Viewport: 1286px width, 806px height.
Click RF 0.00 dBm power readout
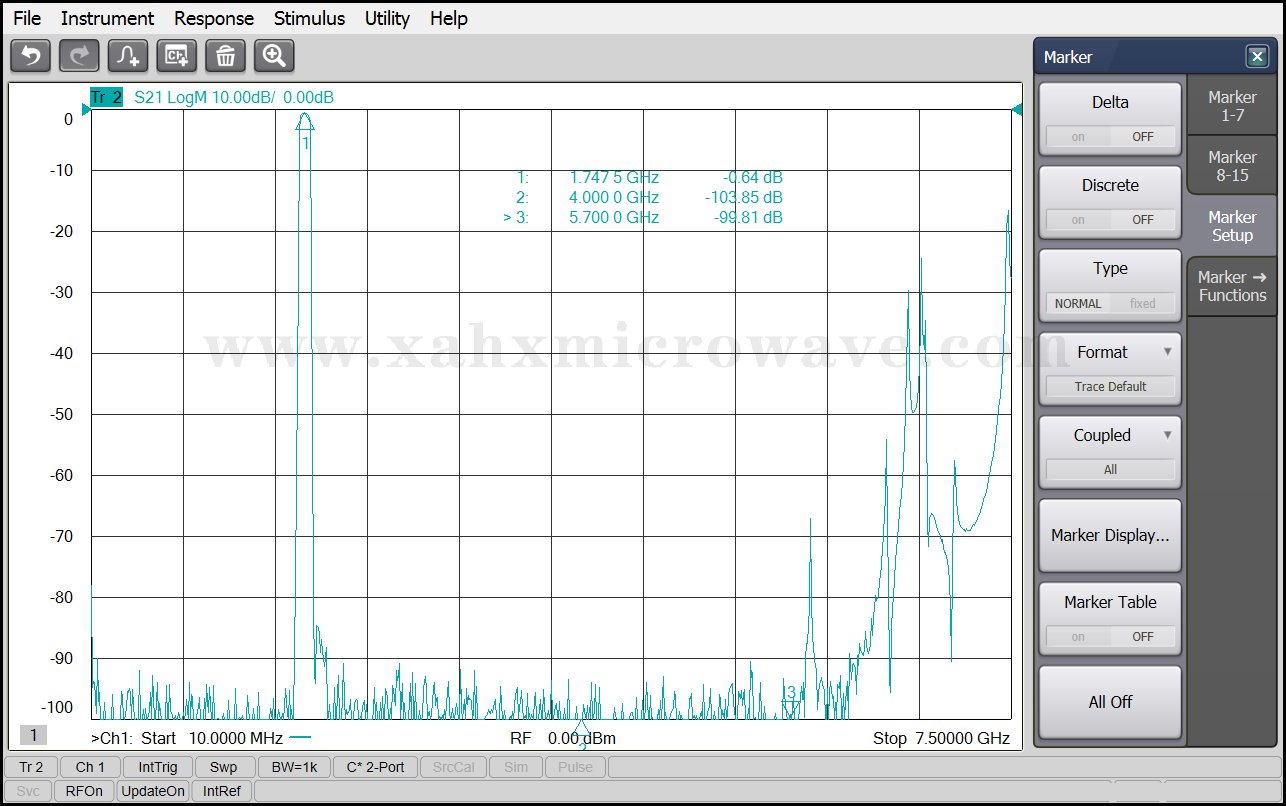tap(563, 738)
